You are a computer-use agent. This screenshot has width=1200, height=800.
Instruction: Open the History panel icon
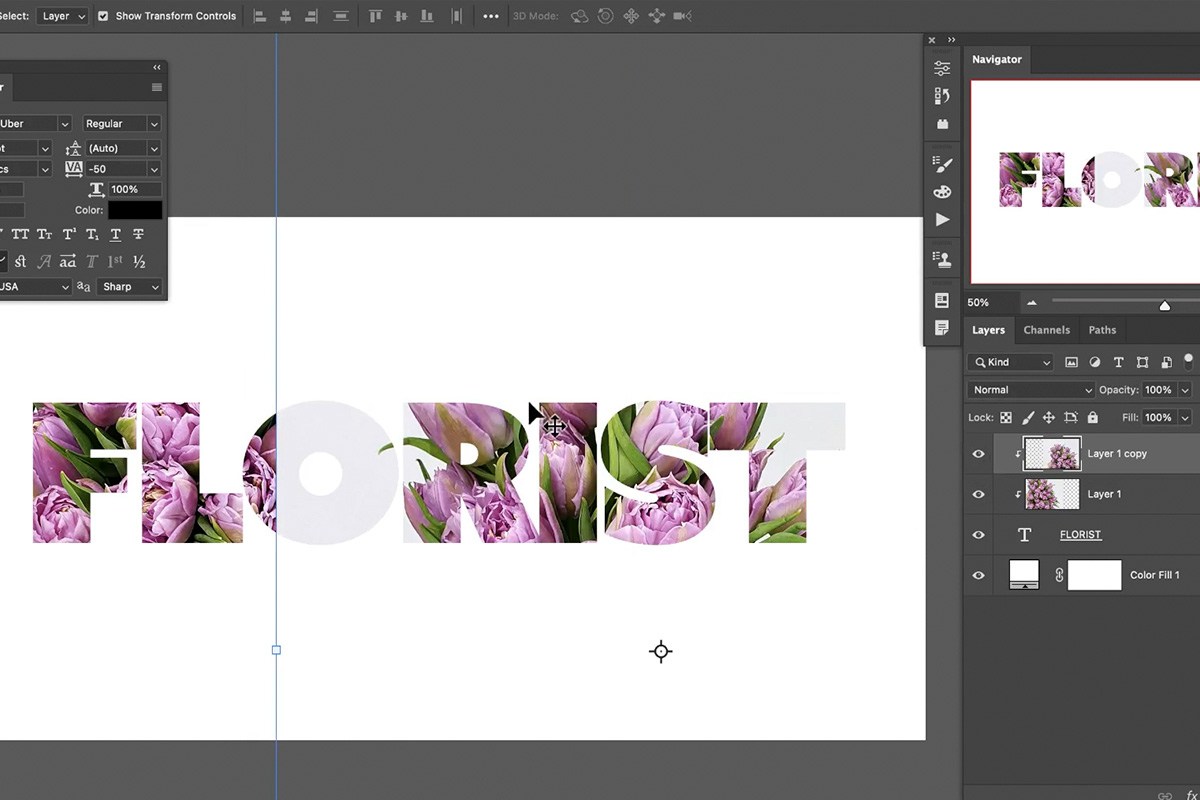[x=942, y=96]
